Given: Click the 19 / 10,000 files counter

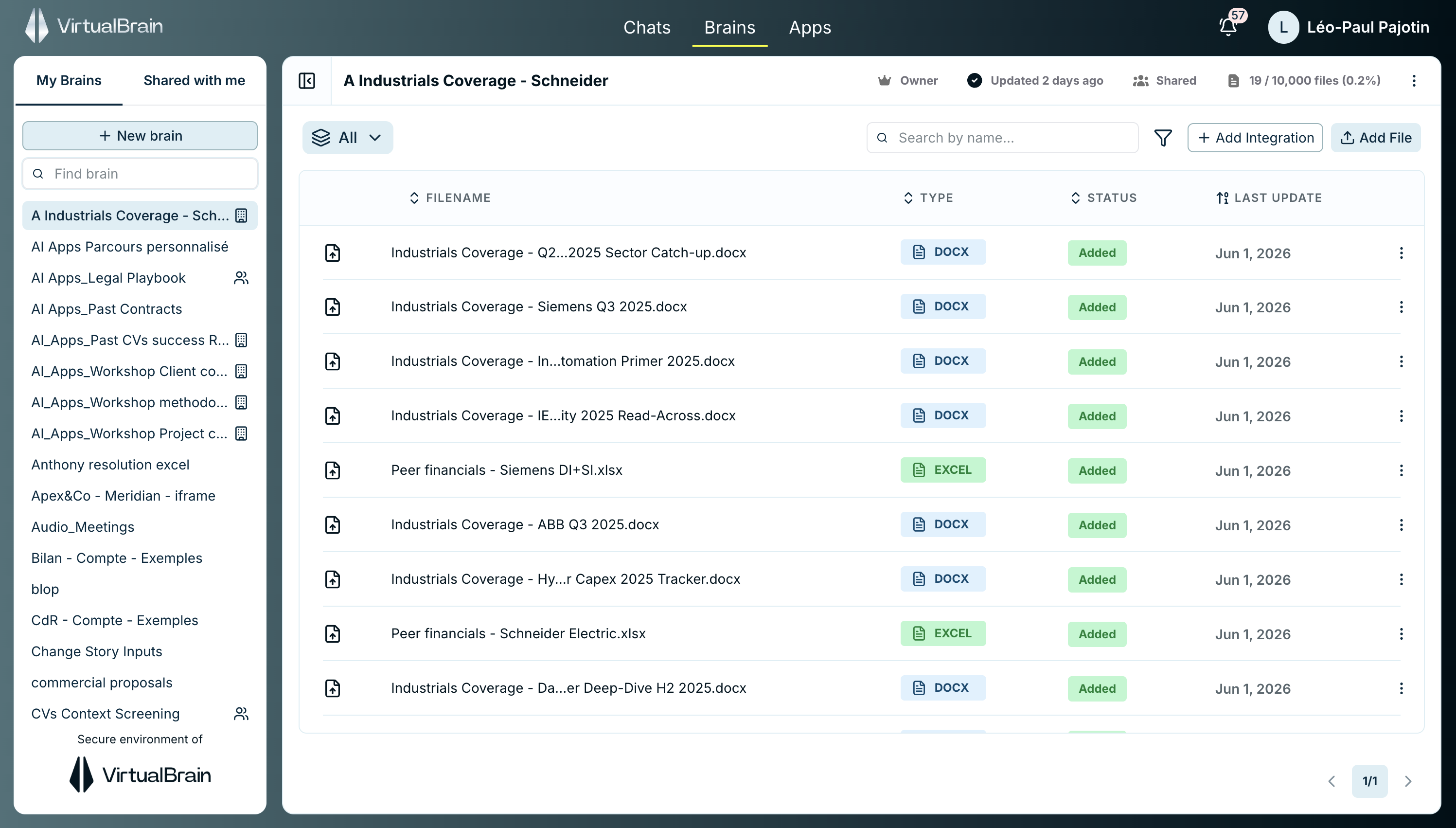Looking at the screenshot, I should 1304,81.
